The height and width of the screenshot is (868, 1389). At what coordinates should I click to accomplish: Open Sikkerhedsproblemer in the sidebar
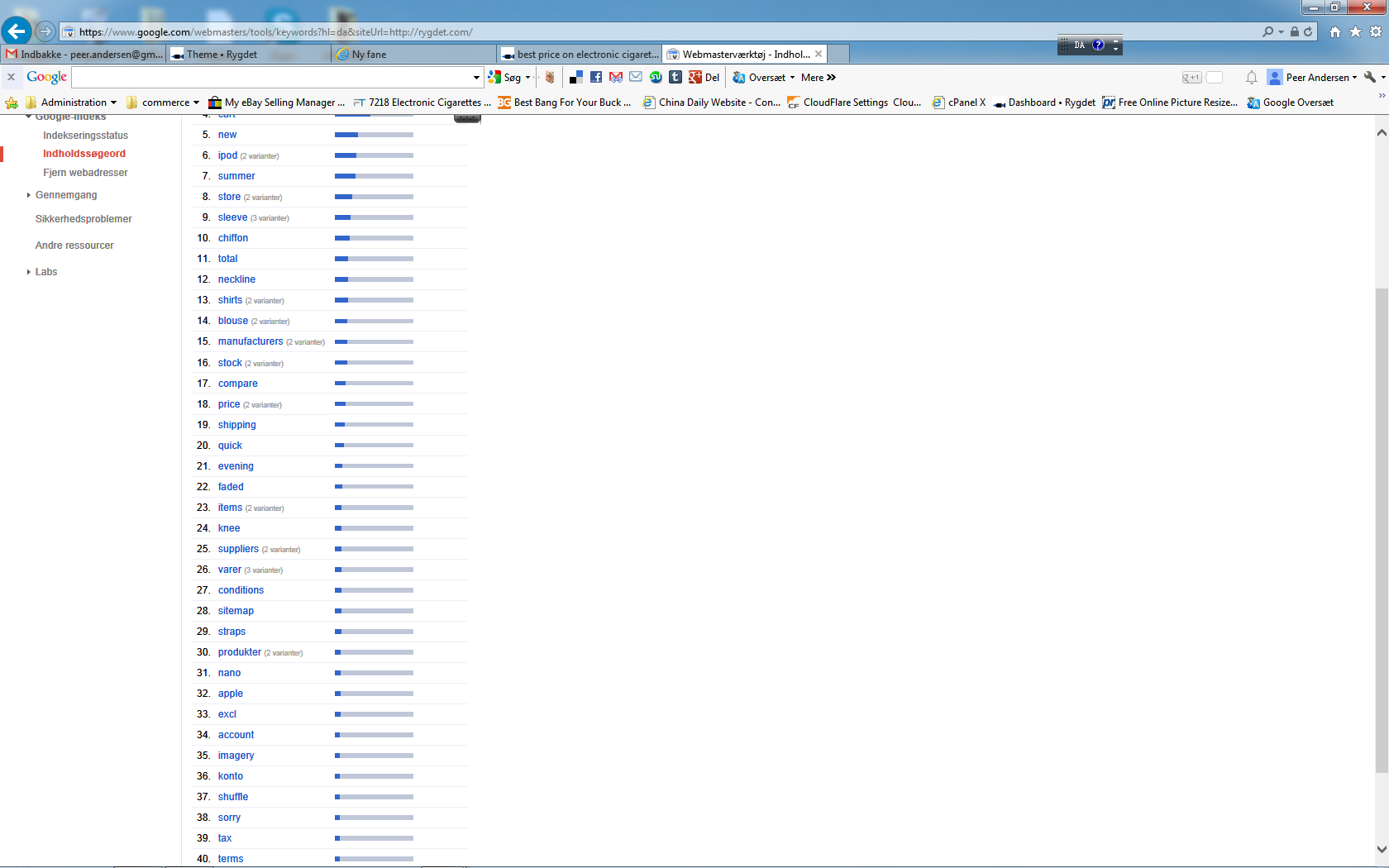(84, 219)
